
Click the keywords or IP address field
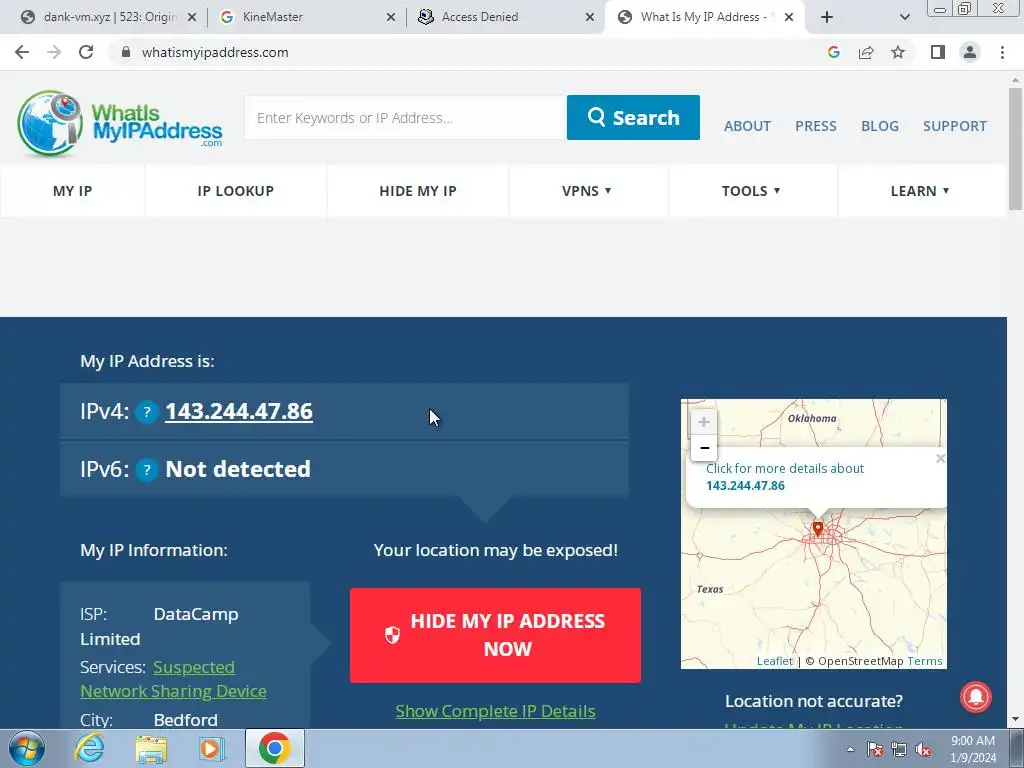(406, 118)
